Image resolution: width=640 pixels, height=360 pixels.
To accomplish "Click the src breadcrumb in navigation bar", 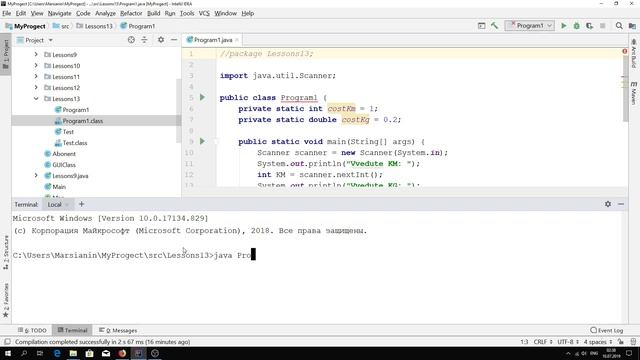I will coord(61,26).
